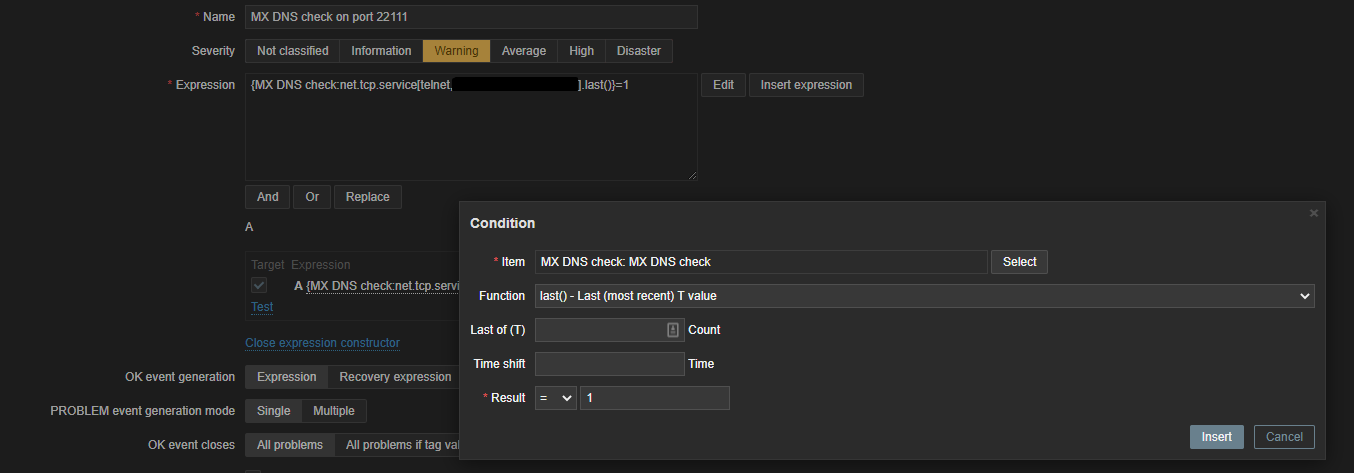
Task: Cancel the Condition dialog
Action: coord(1284,437)
